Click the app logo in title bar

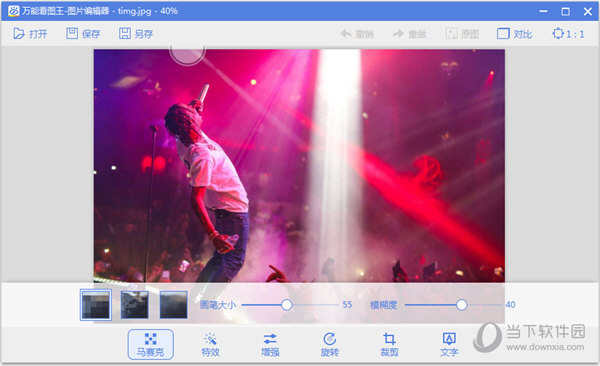[13, 11]
